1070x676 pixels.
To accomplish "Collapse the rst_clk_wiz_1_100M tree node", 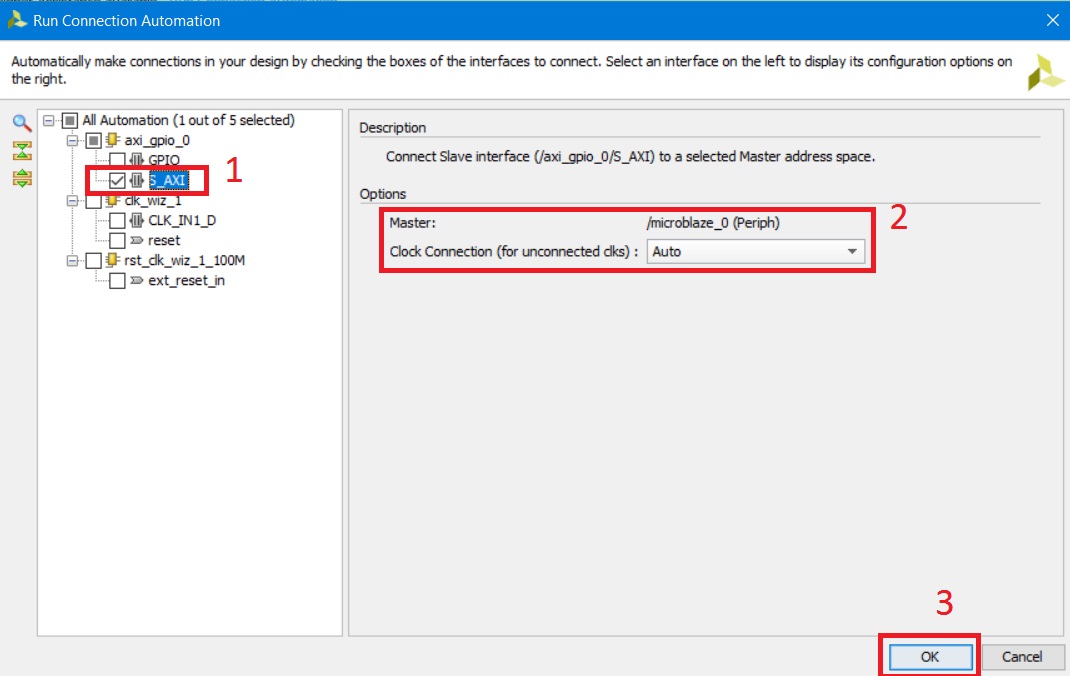I will click(x=72, y=261).
